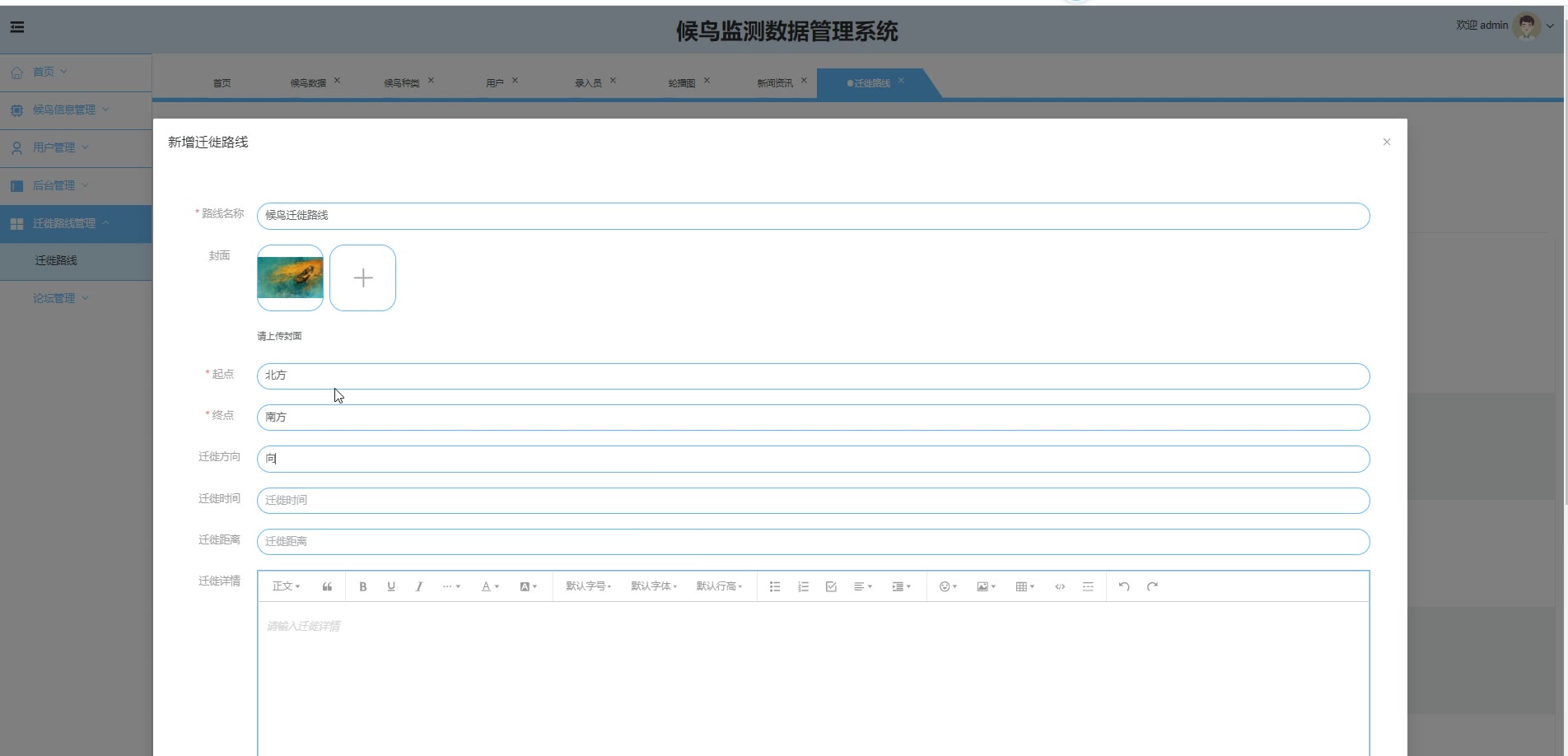Insert a blockquote in editor

point(327,586)
